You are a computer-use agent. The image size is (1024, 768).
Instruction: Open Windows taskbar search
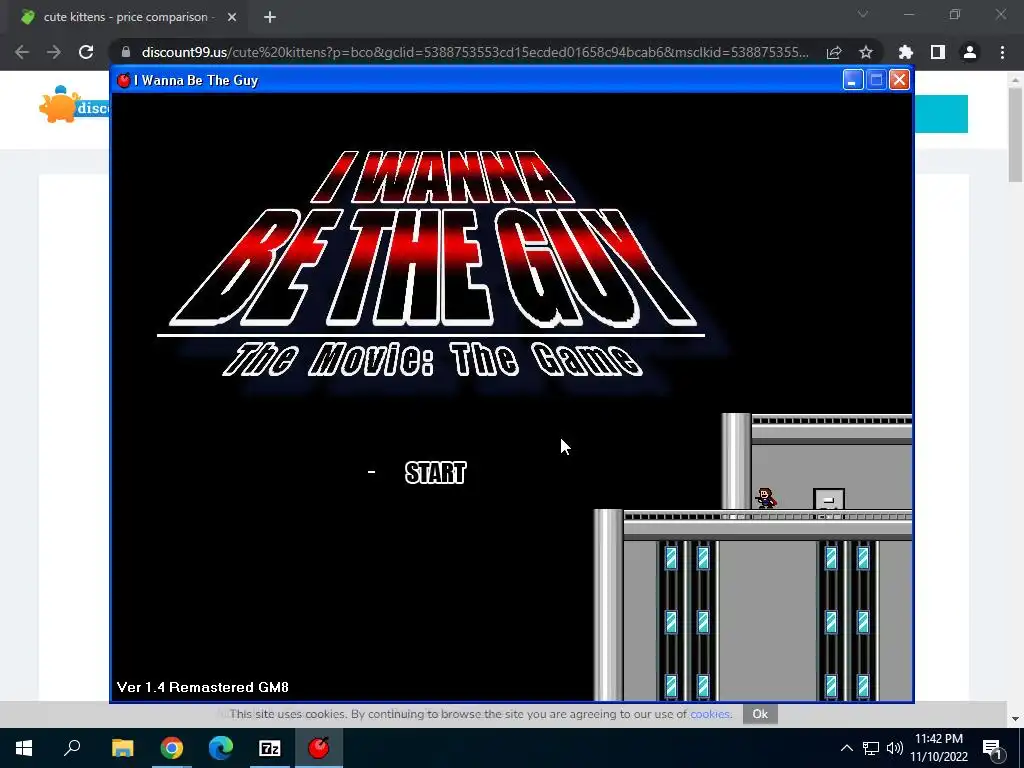point(72,748)
